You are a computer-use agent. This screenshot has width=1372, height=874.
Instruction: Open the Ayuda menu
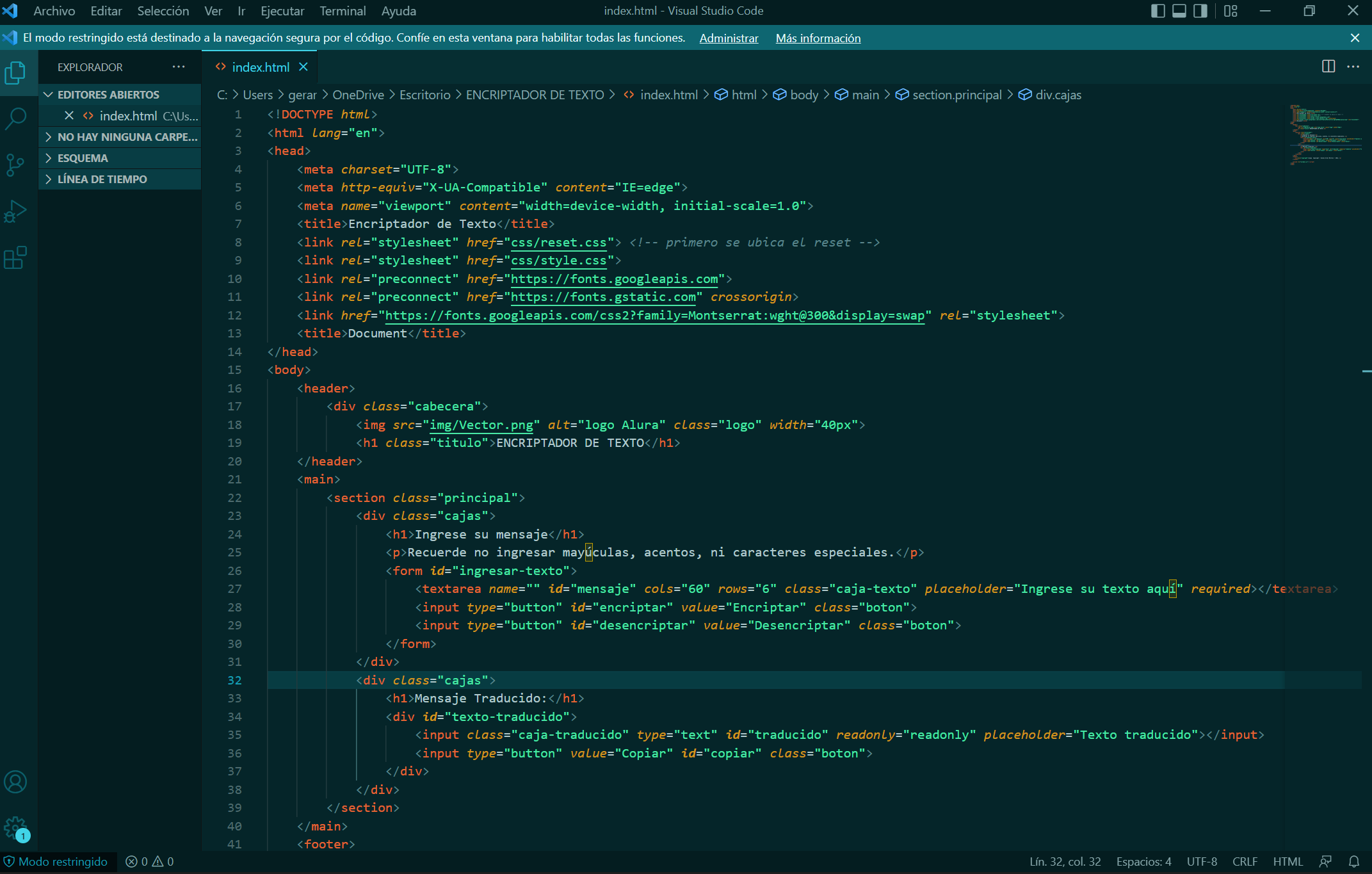[398, 11]
